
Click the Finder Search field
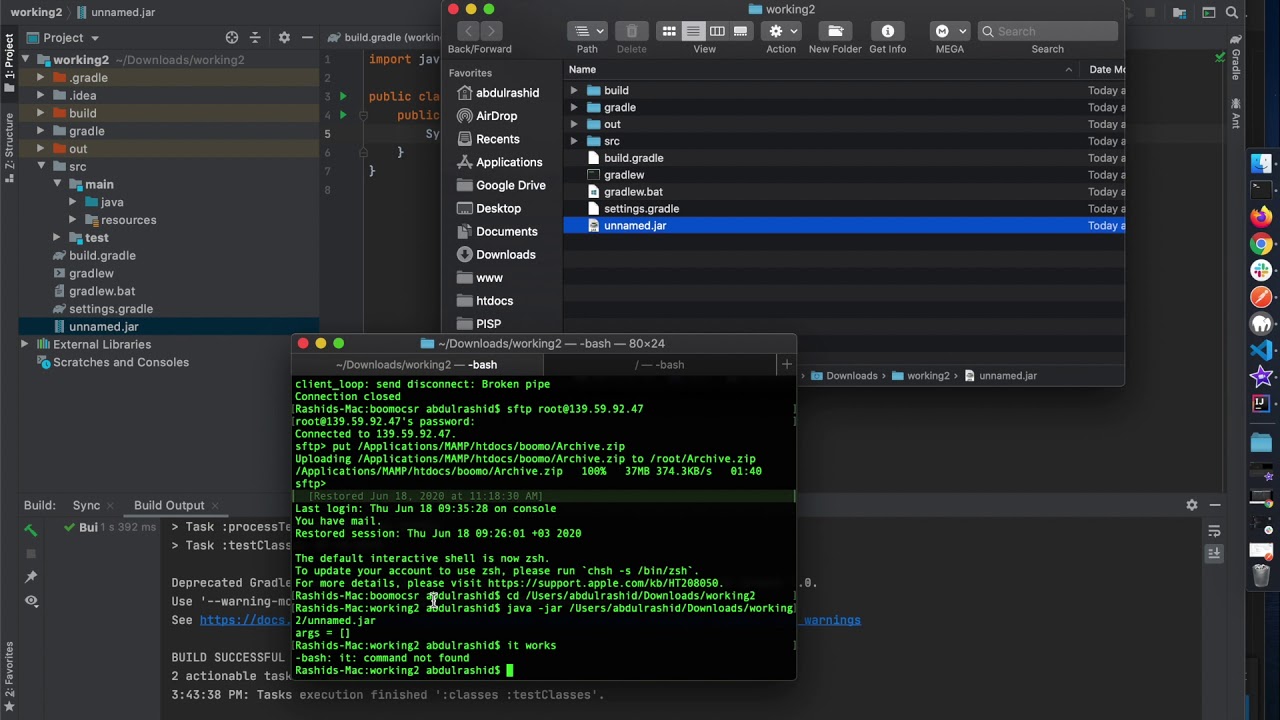pos(1052,32)
